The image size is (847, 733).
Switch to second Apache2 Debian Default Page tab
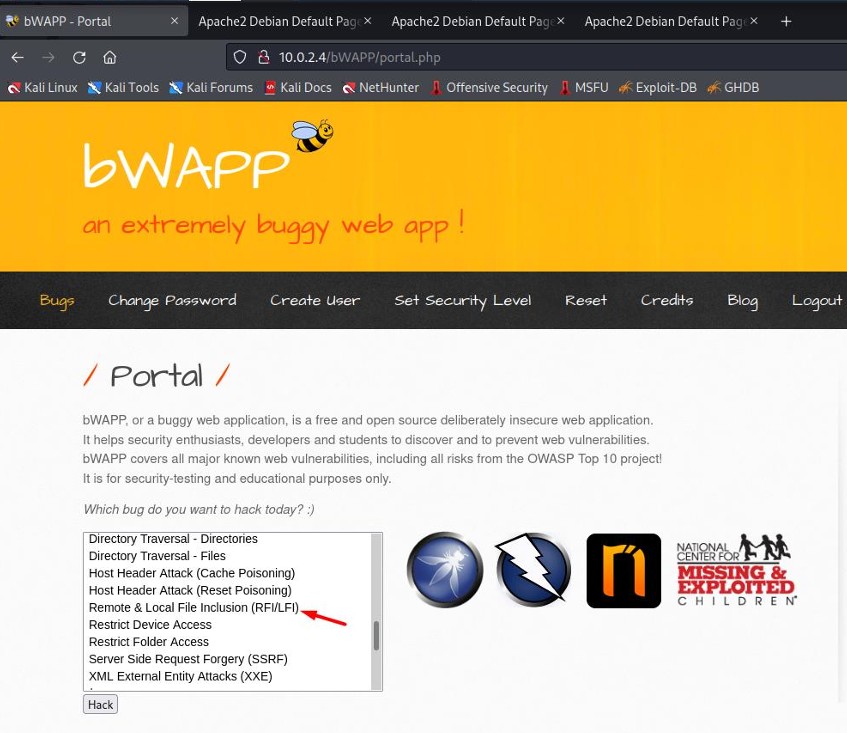point(478,21)
